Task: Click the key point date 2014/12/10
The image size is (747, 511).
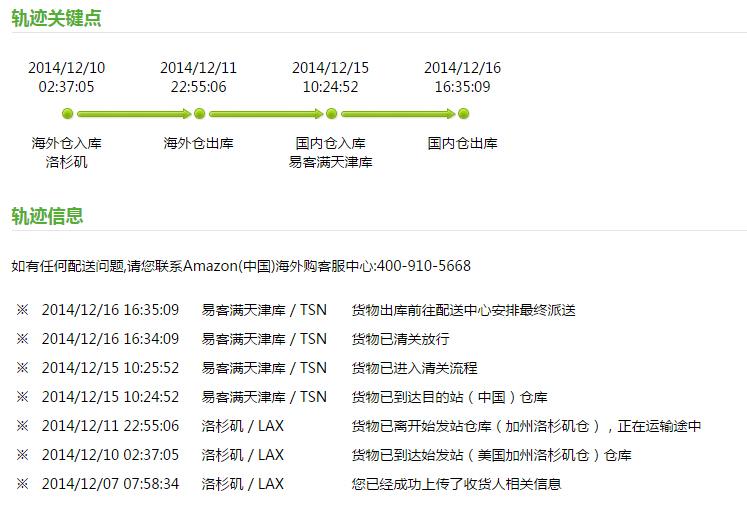Action: [x=67, y=68]
